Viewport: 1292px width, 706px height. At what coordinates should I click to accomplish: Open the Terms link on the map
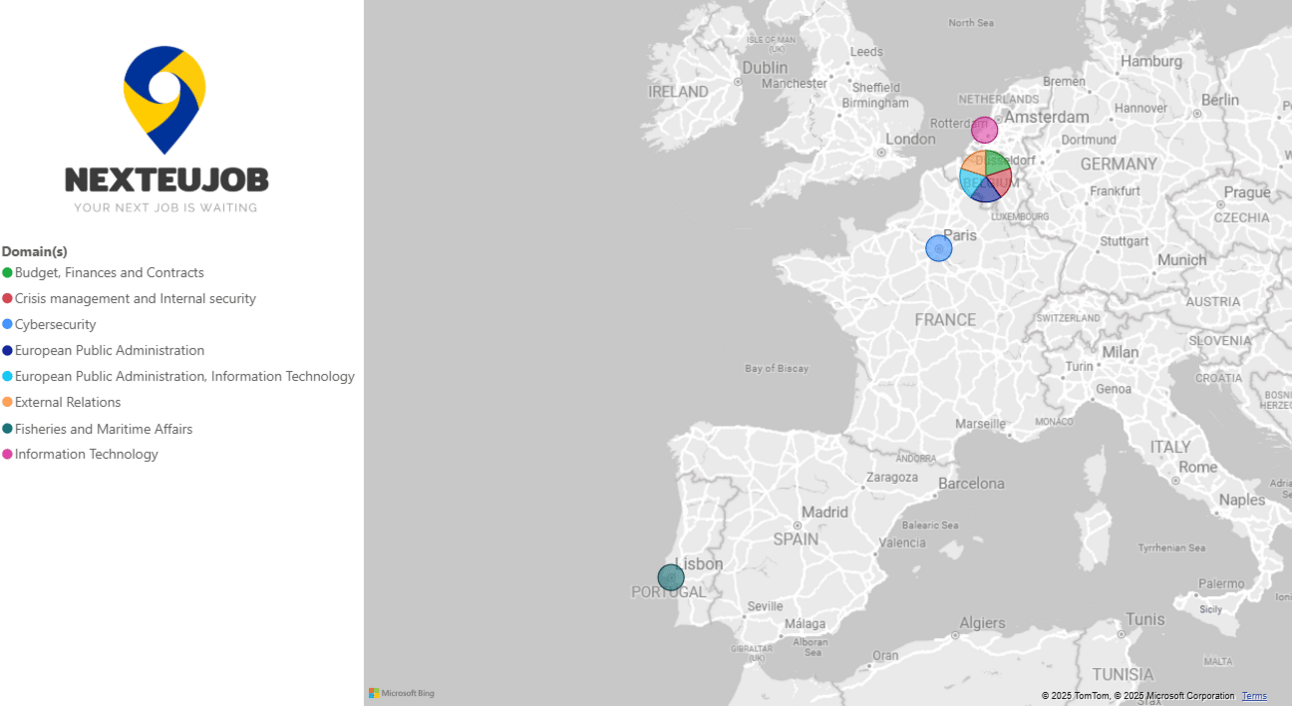[1254, 696]
